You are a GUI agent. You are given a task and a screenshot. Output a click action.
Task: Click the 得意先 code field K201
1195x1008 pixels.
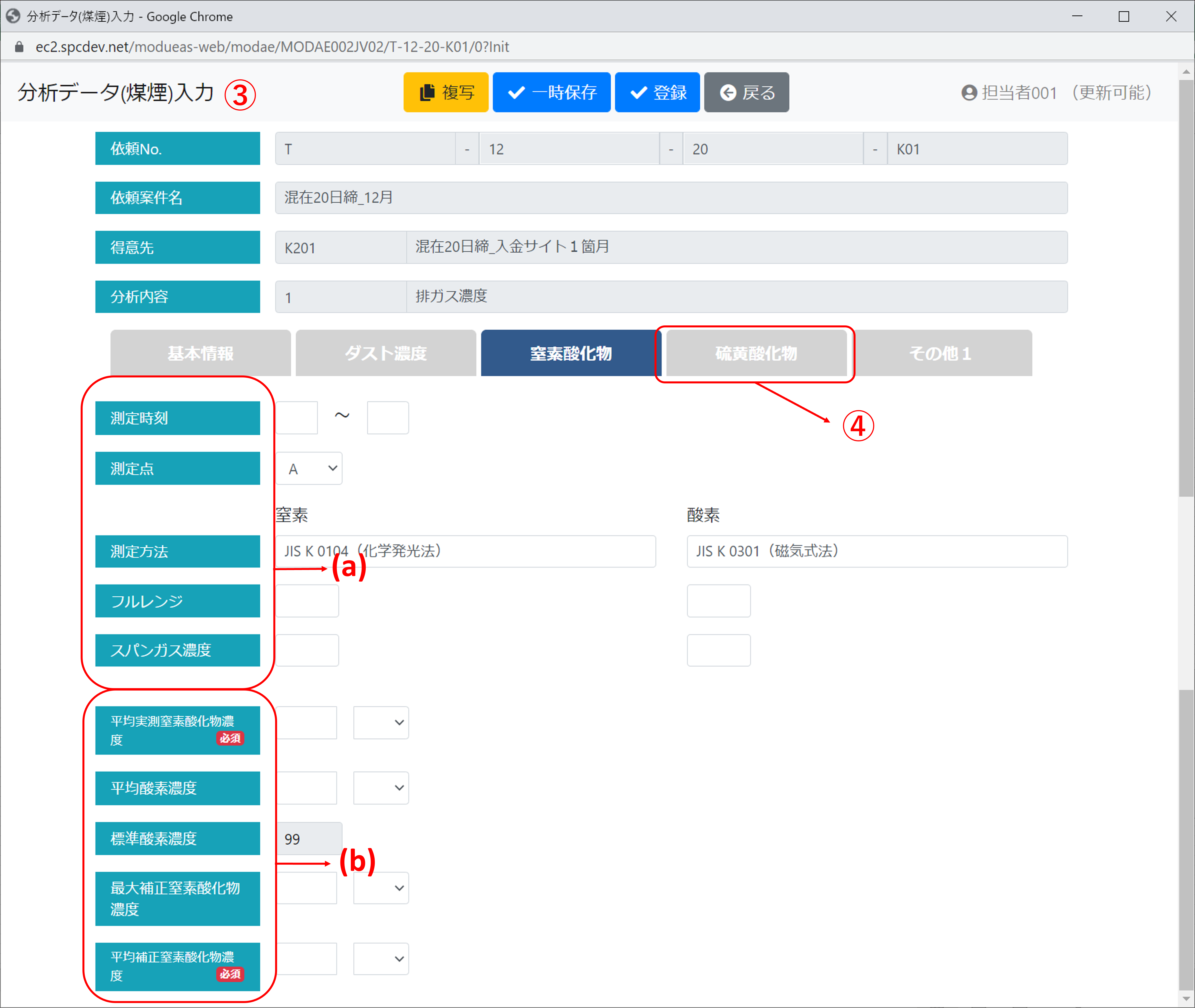[x=341, y=247]
